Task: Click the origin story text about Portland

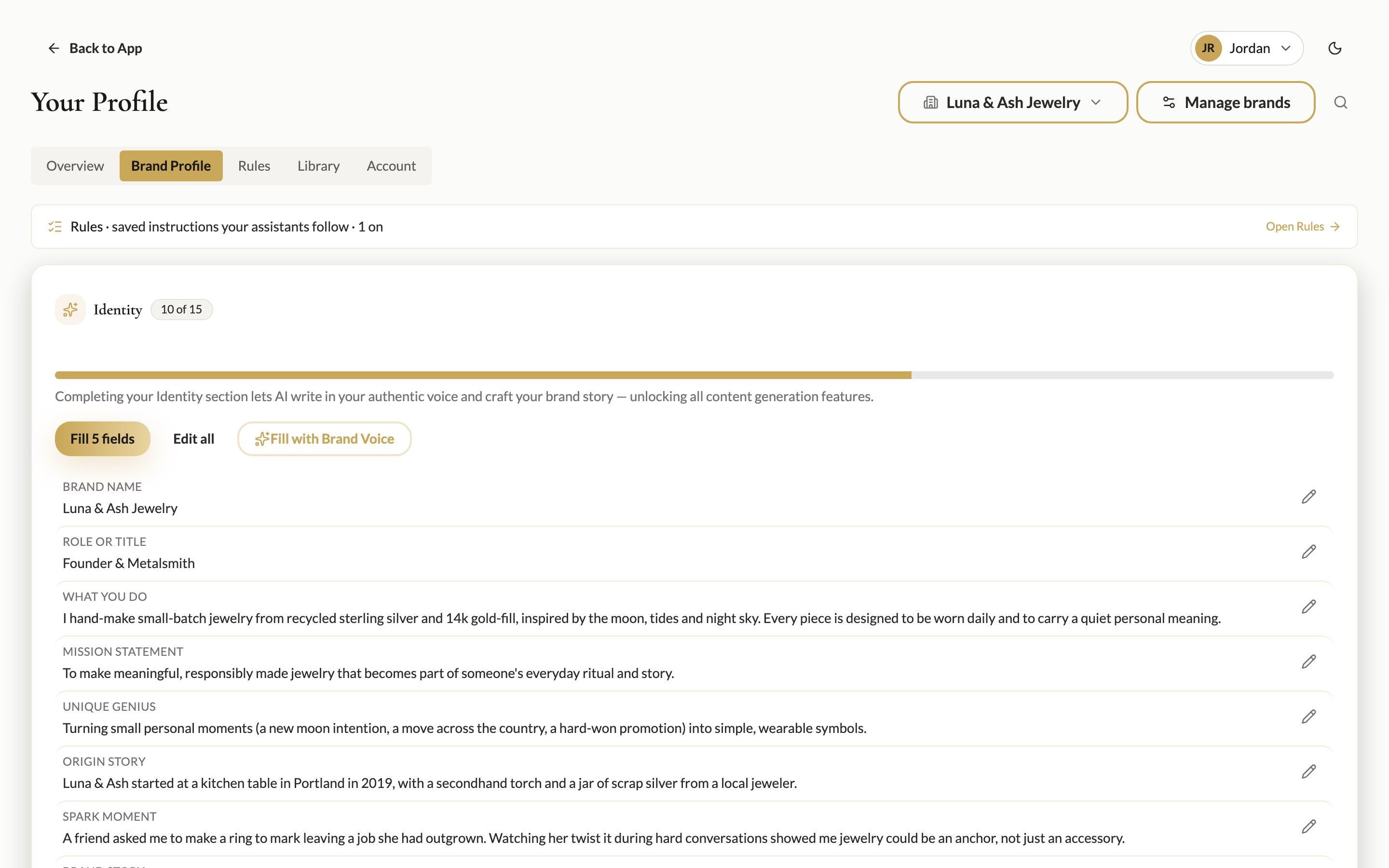Action: point(429,783)
